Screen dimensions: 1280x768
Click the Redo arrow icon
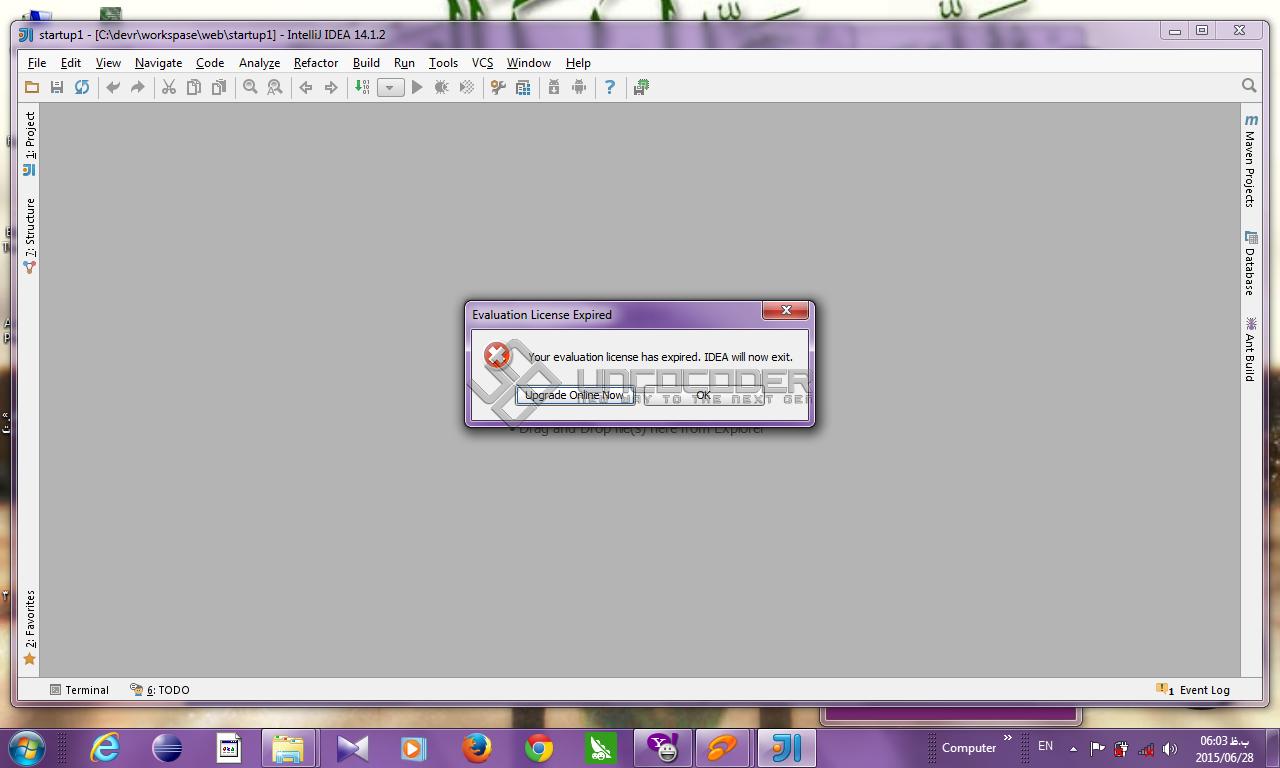[138, 88]
